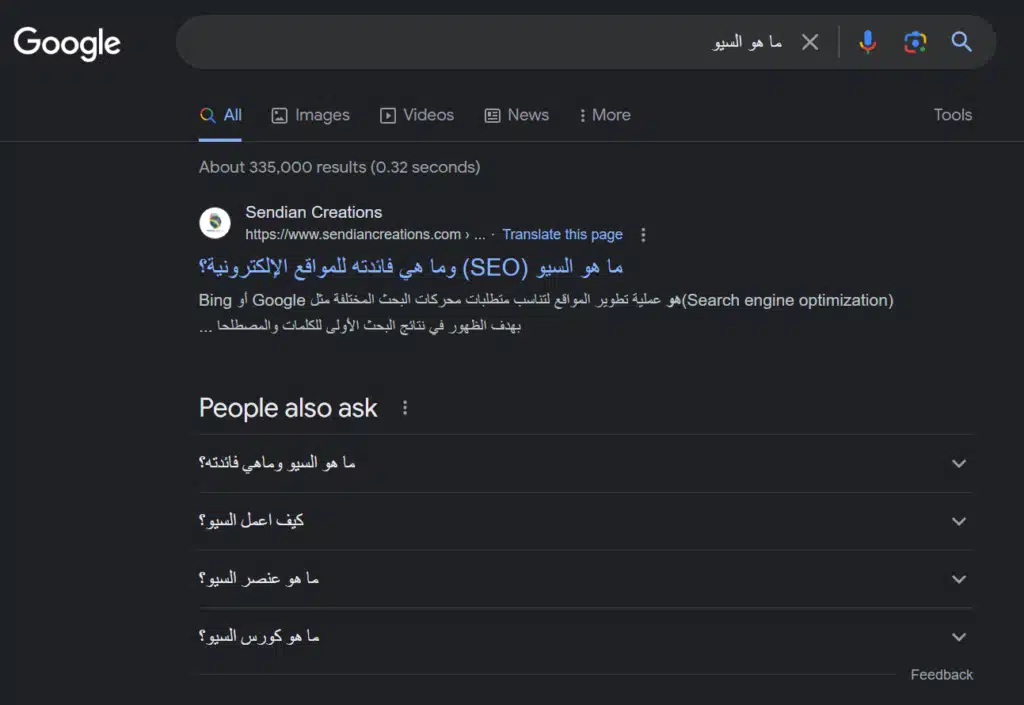Open the More search categories menu
This screenshot has width=1024, height=705.
pyautogui.click(x=604, y=115)
